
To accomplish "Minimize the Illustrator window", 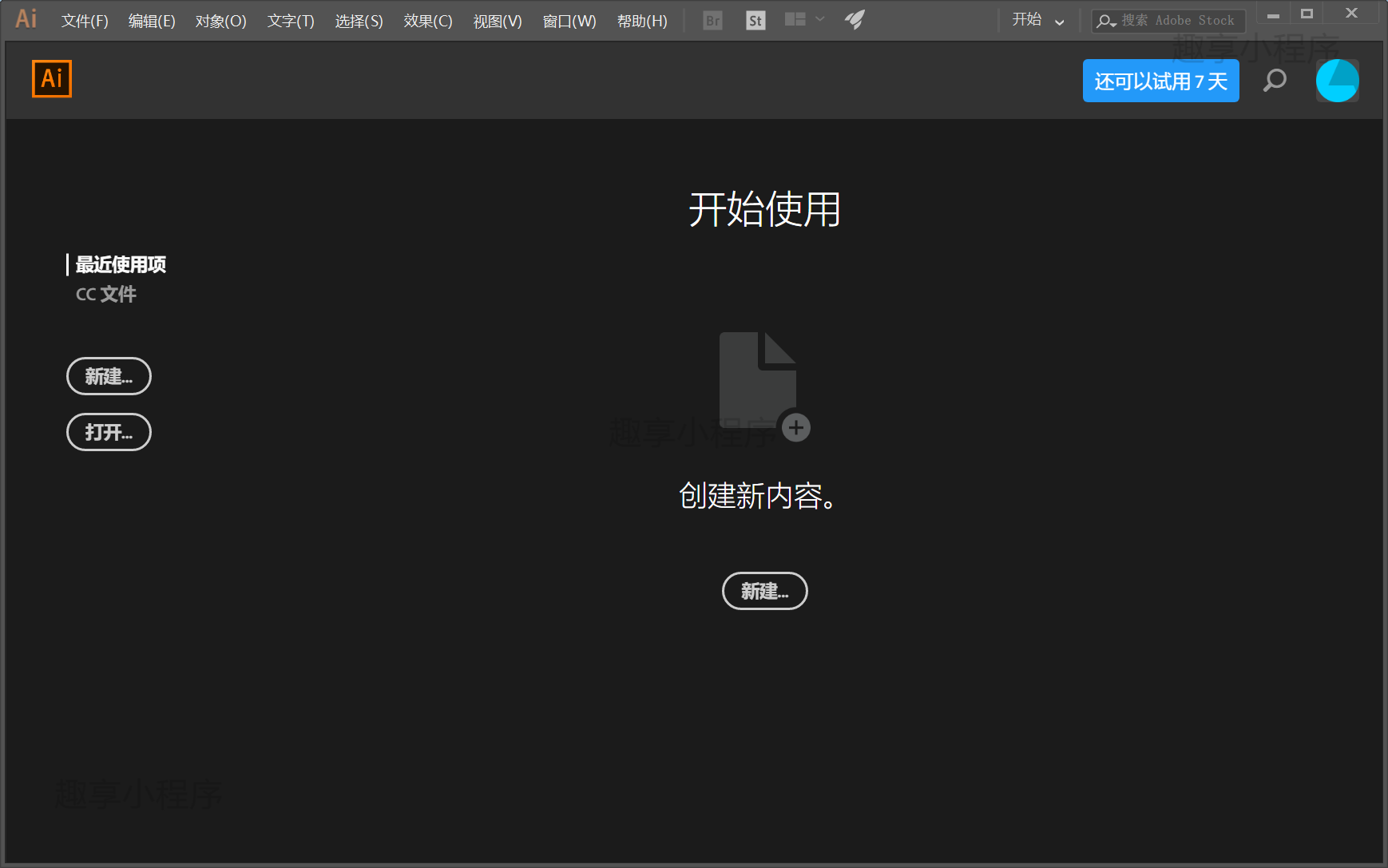I will coord(1273,14).
